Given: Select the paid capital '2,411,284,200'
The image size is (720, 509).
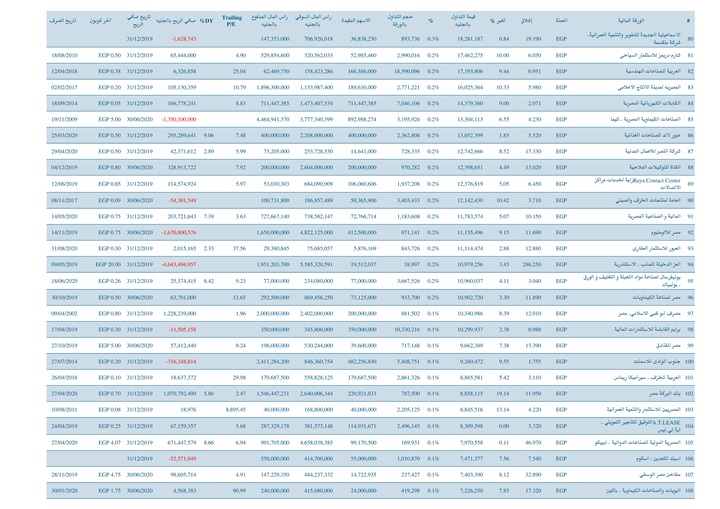Looking at the screenshot, I should point(273,362).
